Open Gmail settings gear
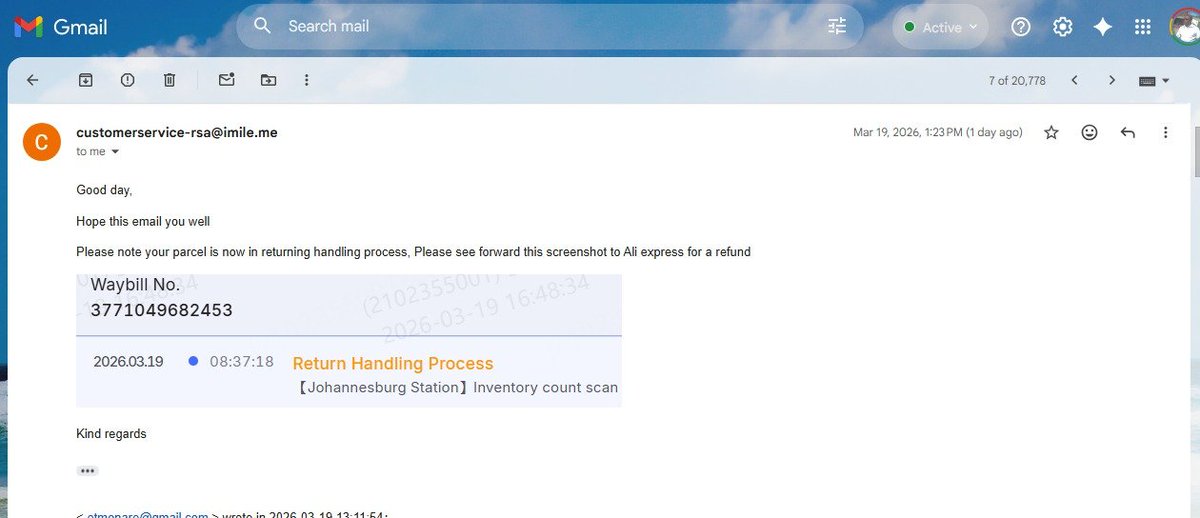Screen dimensions: 1200x518 coord(1062,27)
